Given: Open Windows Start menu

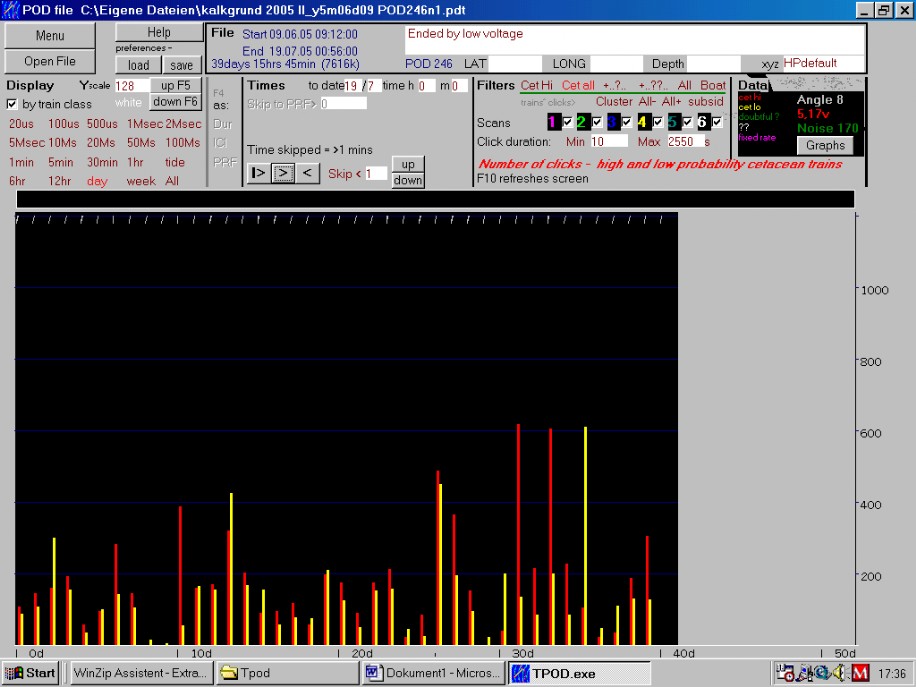Looking at the screenshot, I should (x=30, y=673).
